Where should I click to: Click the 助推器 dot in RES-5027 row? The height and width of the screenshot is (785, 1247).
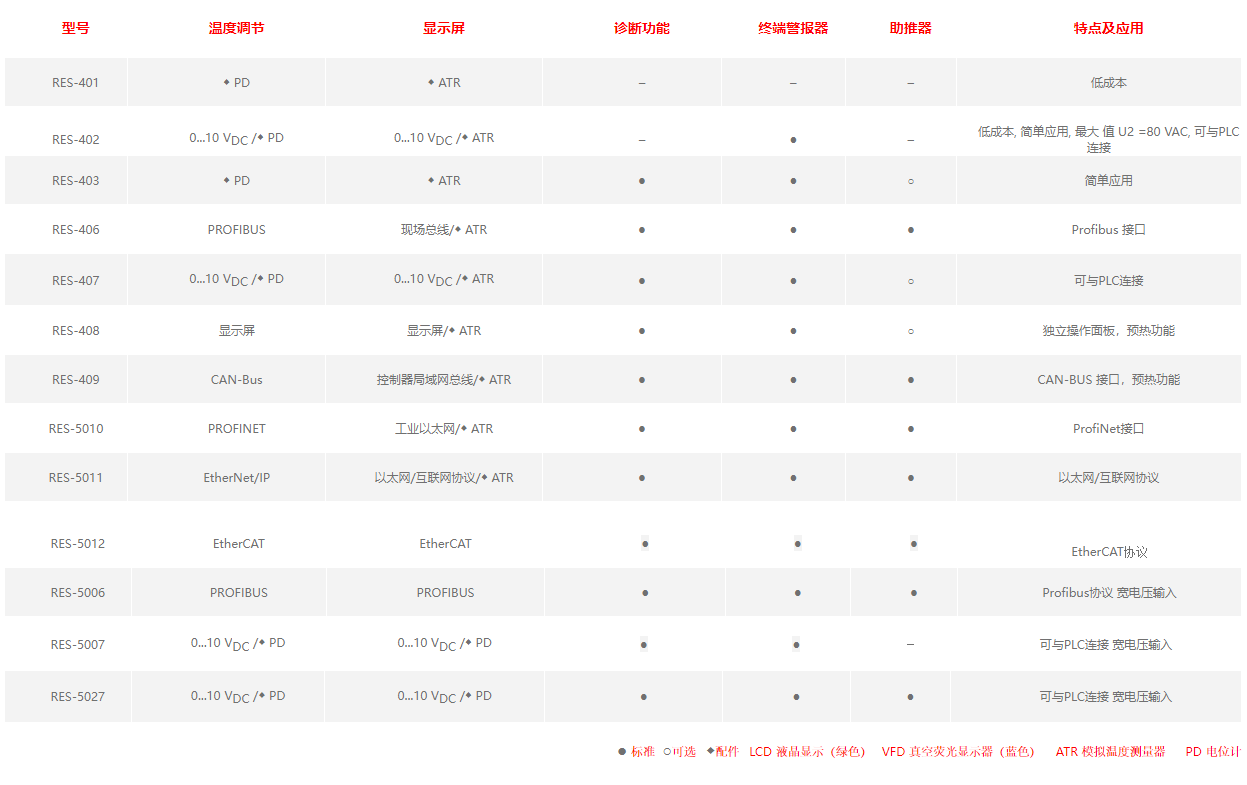click(x=910, y=697)
